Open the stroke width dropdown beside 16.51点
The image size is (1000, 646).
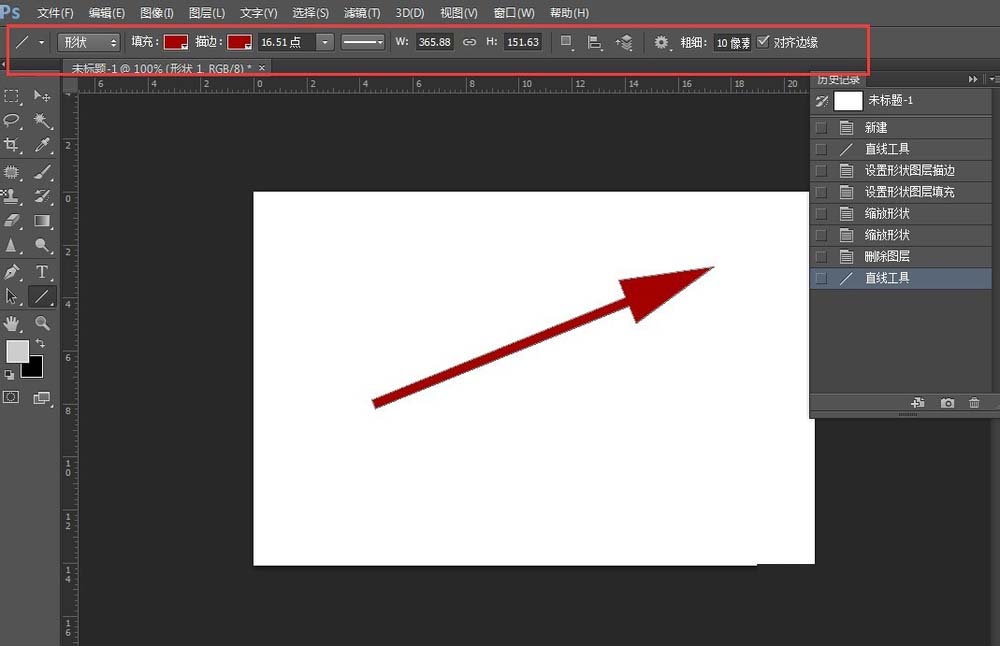click(x=325, y=41)
